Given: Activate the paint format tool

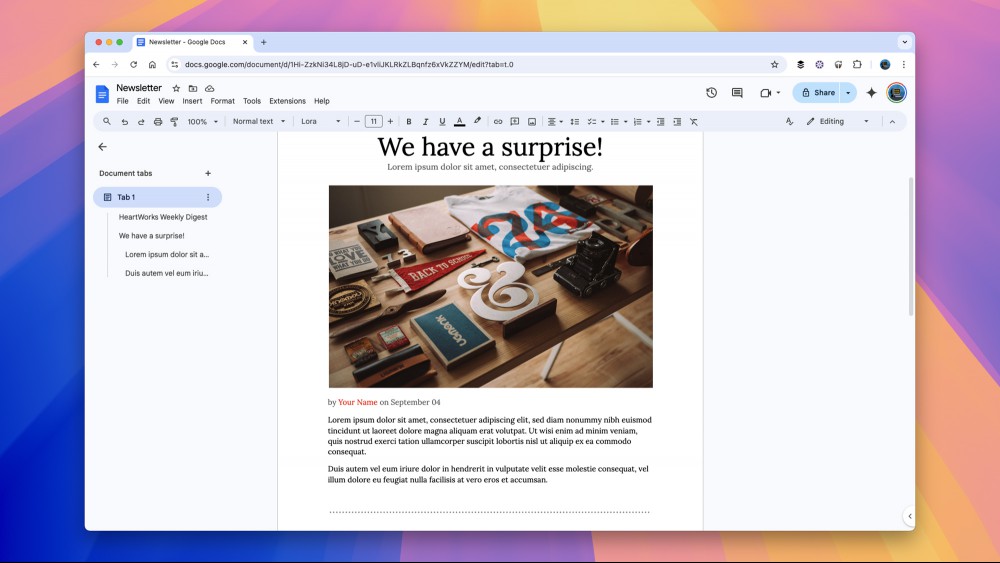Looking at the screenshot, I should pos(174,122).
